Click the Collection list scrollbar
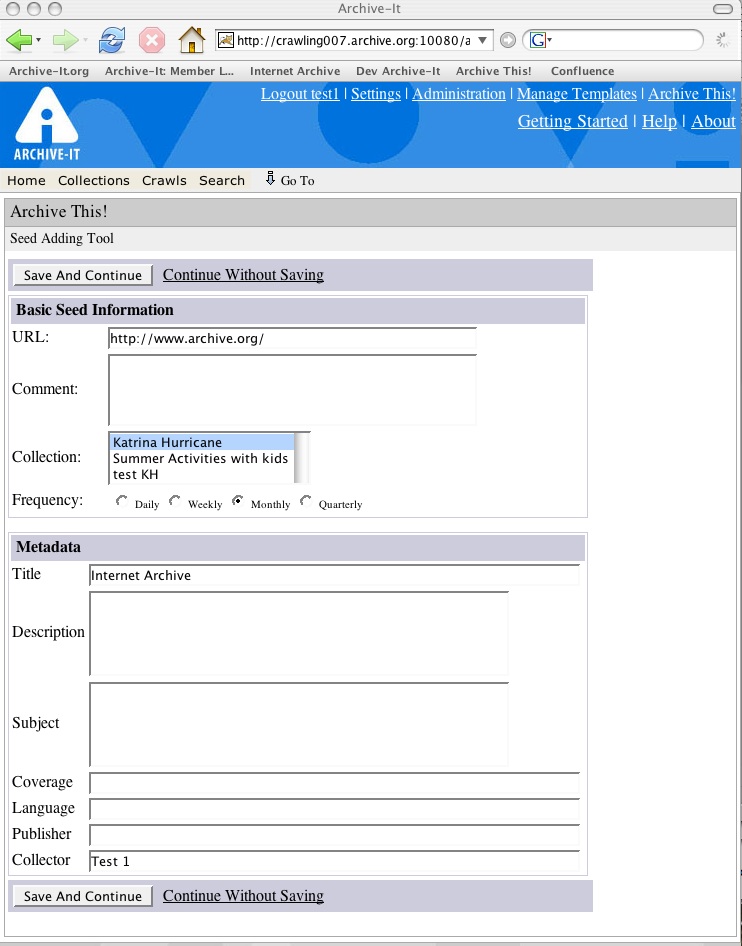This screenshot has width=742, height=946. [x=303, y=458]
